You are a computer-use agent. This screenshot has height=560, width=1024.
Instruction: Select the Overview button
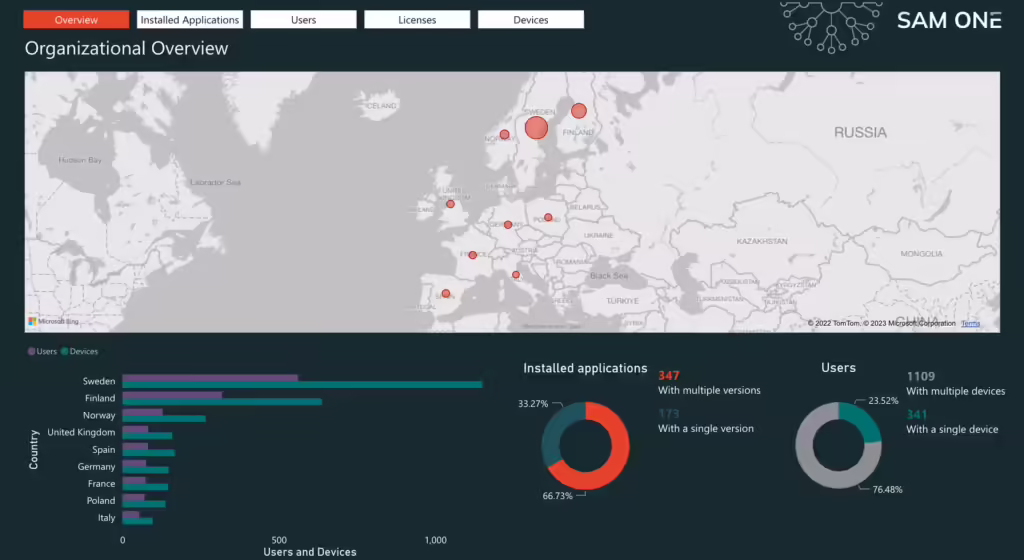point(76,20)
